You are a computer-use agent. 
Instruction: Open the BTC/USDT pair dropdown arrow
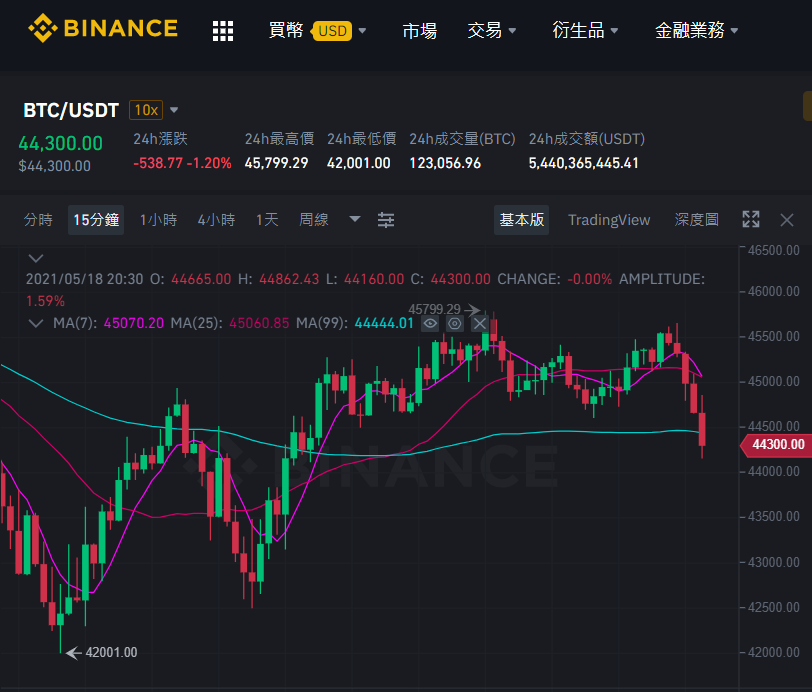click(x=174, y=110)
